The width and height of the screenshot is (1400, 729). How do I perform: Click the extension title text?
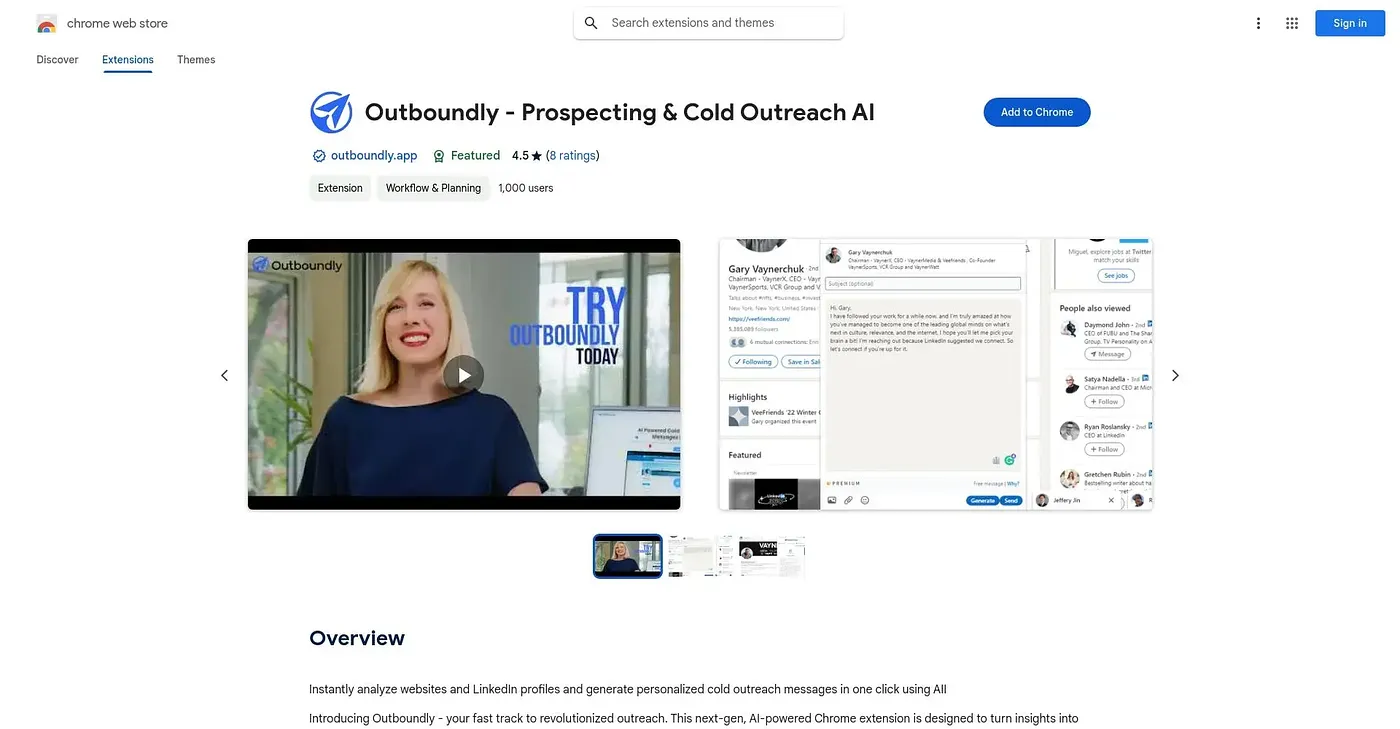pyautogui.click(x=620, y=112)
